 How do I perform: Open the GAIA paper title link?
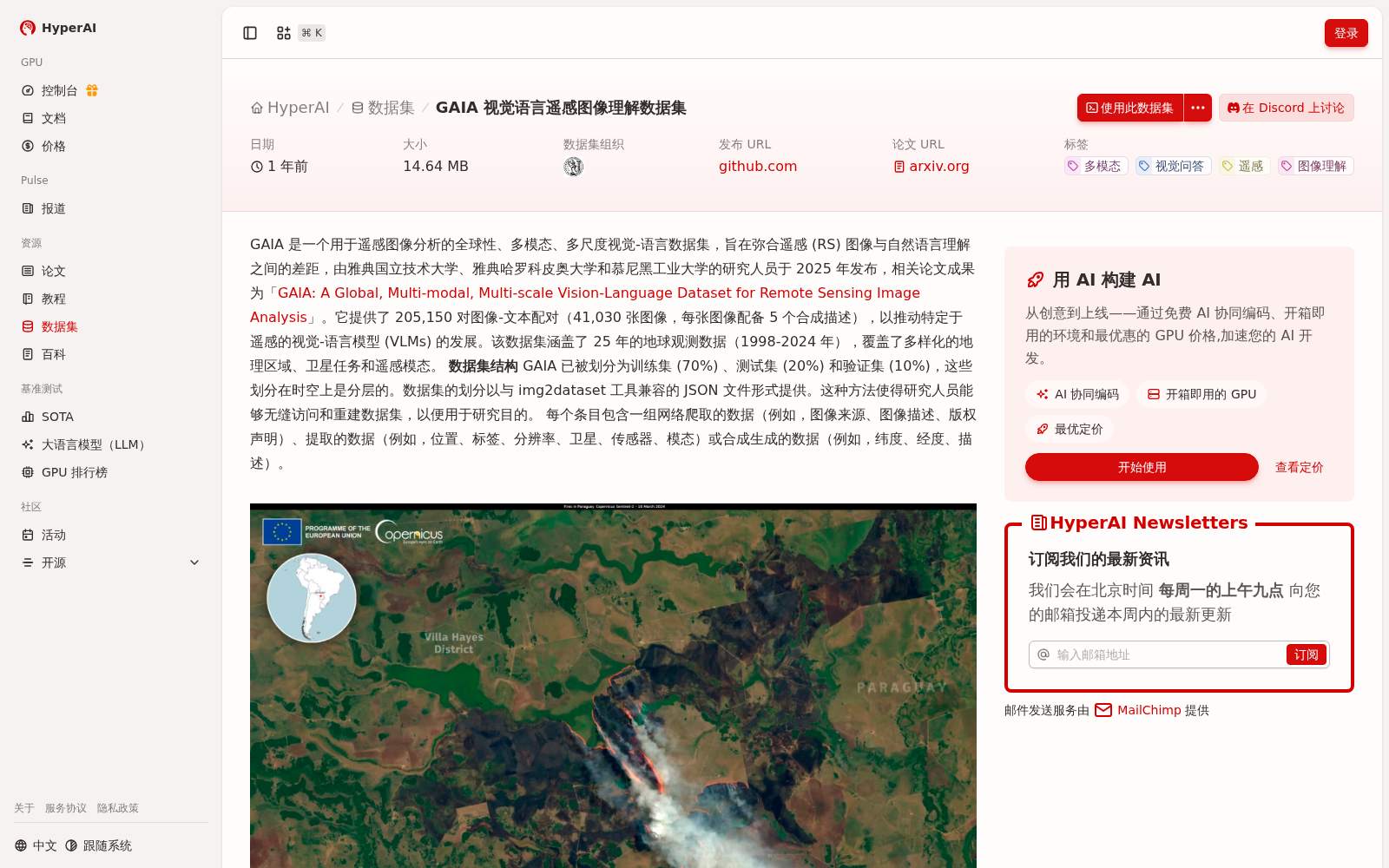[599, 293]
